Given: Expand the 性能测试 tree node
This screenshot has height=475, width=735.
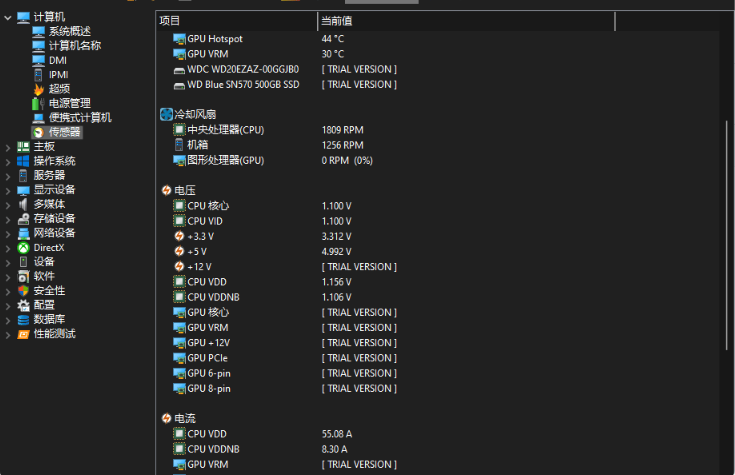Looking at the screenshot, I should pyautogui.click(x=8, y=335).
